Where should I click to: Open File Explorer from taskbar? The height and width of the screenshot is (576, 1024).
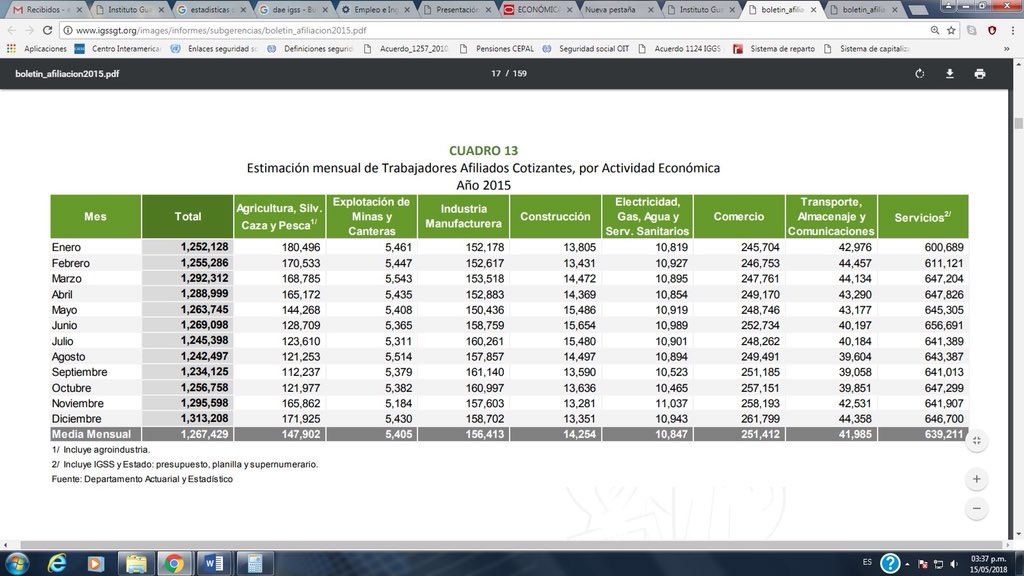(x=136, y=563)
